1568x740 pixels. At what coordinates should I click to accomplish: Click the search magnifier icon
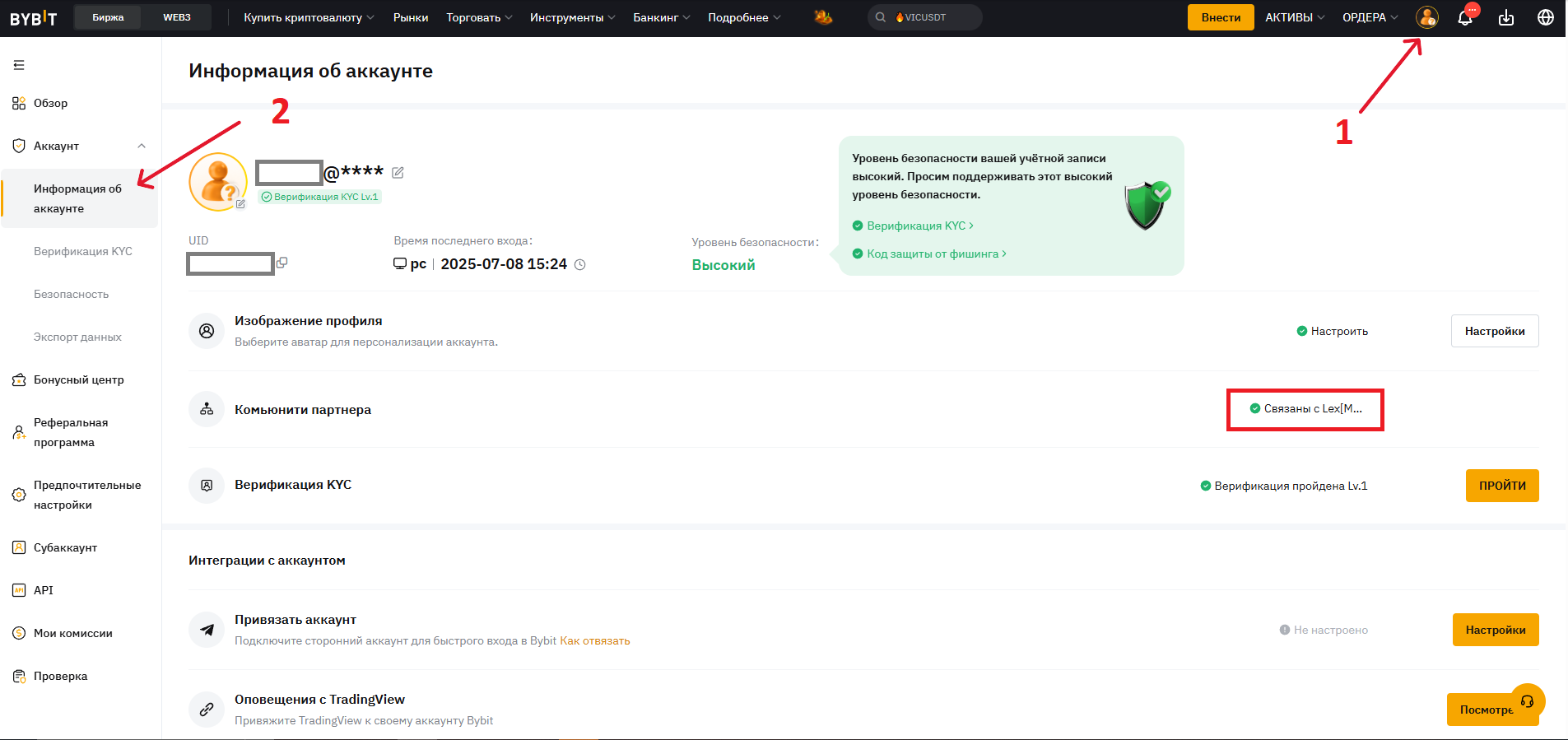(881, 17)
